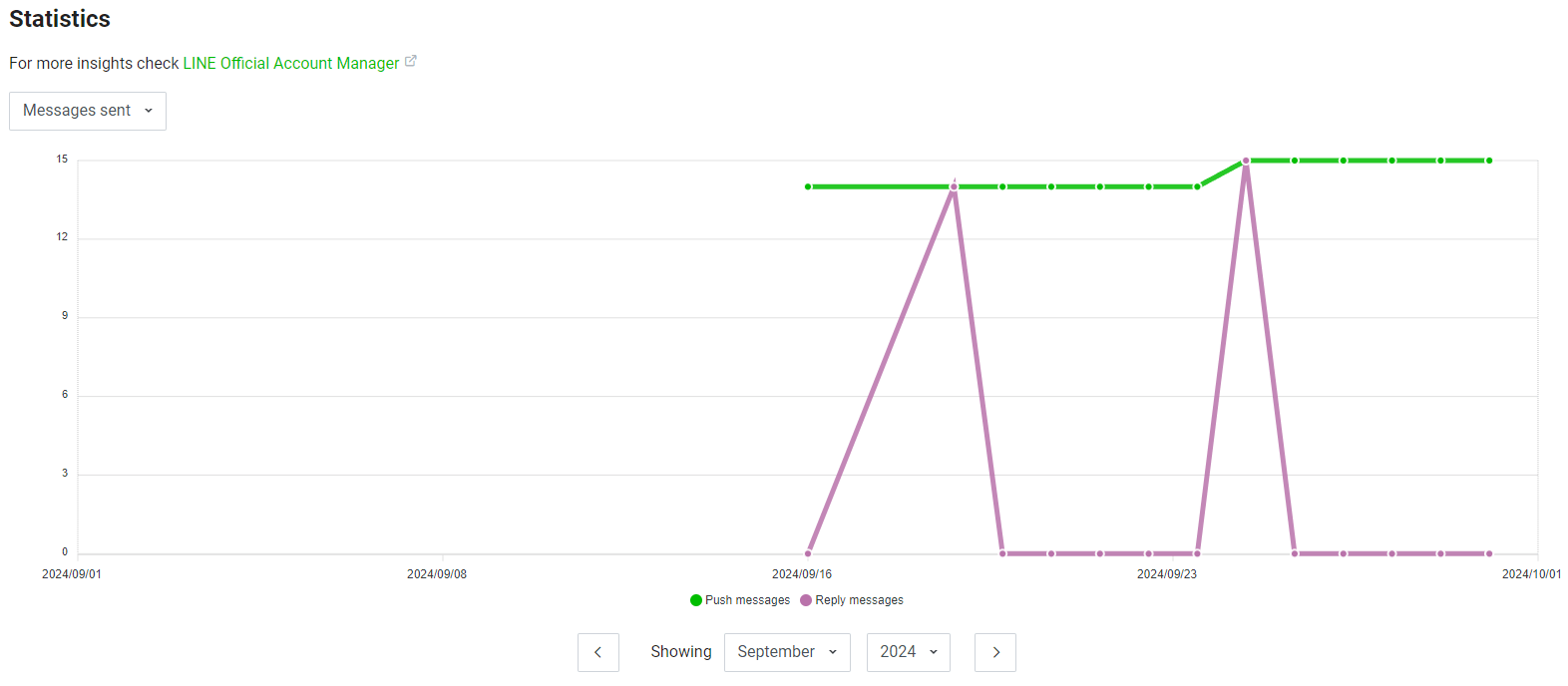
Task: Click the last Reply messages point at zero
Action: (x=1489, y=553)
